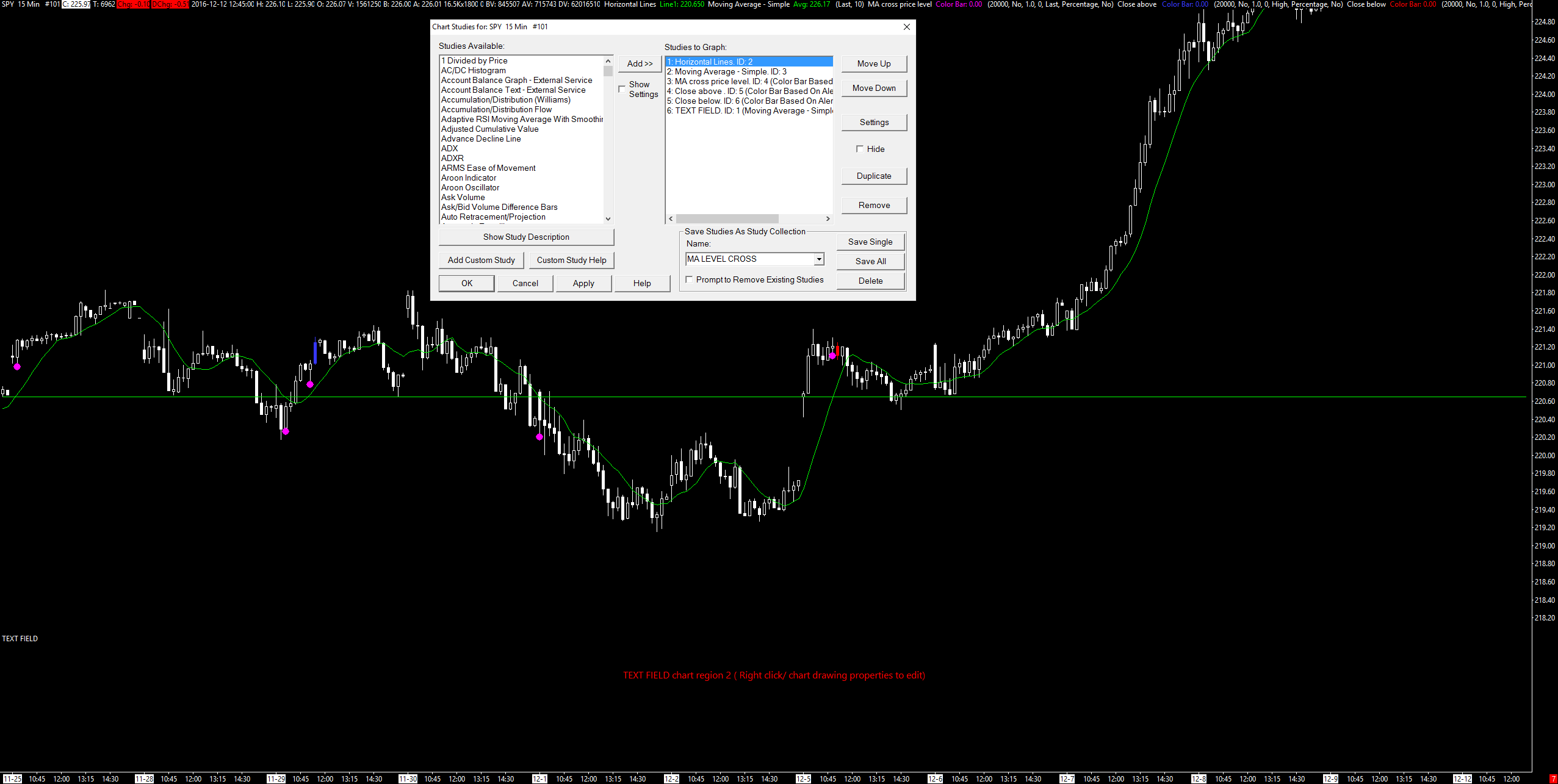The width and height of the screenshot is (1558, 784).
Task: Check Prompt to Remove Existing Studies
Action: click(689, 279)
